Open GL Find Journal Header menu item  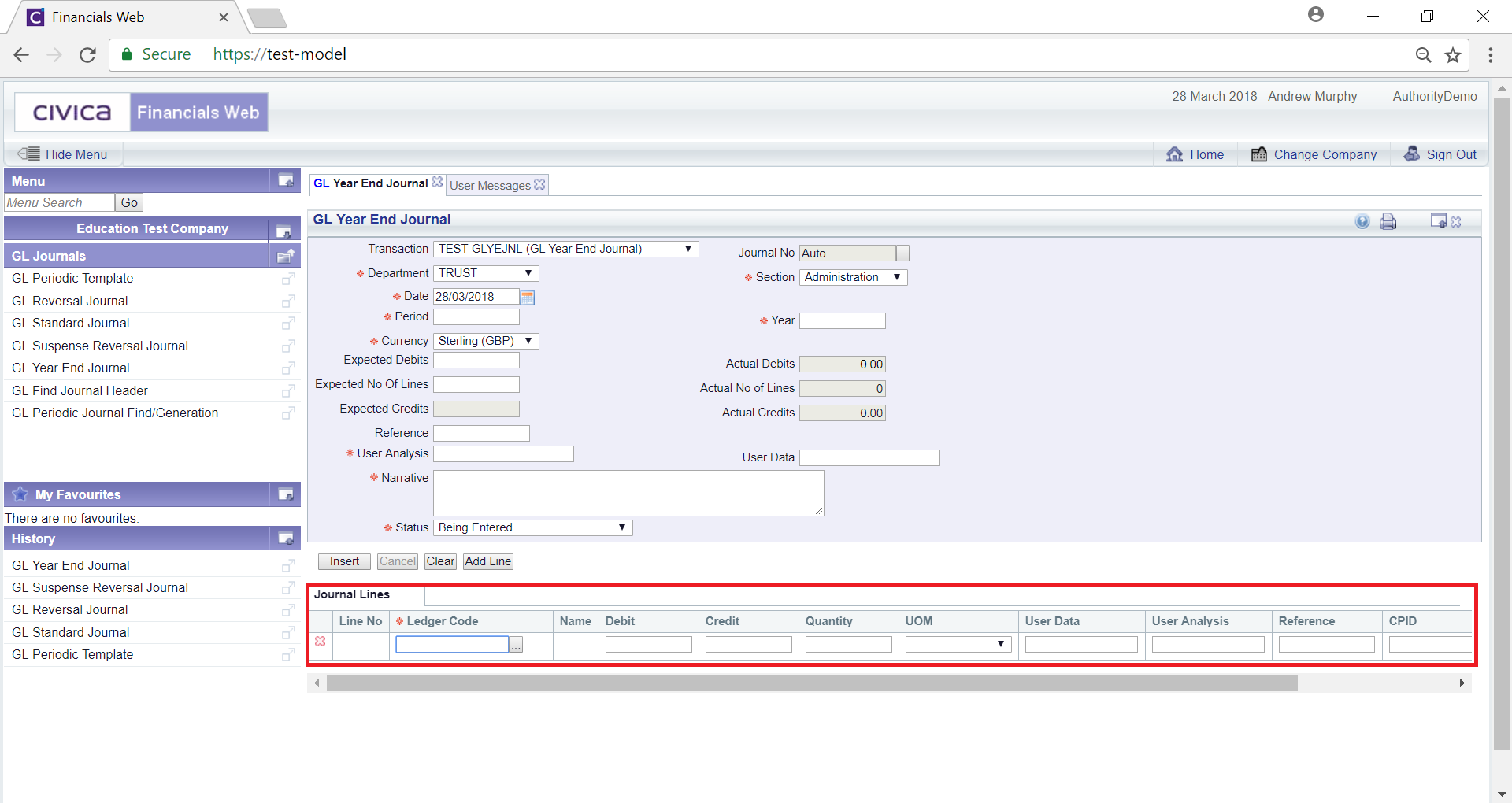[80, 390]
